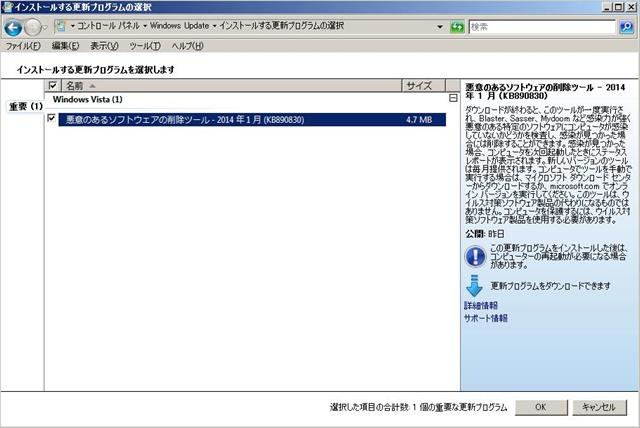Select the 悪意のあるソフトウェアの削除ツール update row
The height and width of the screenshot is (428, 640).
pyautogui.click(x=252, y=120)
